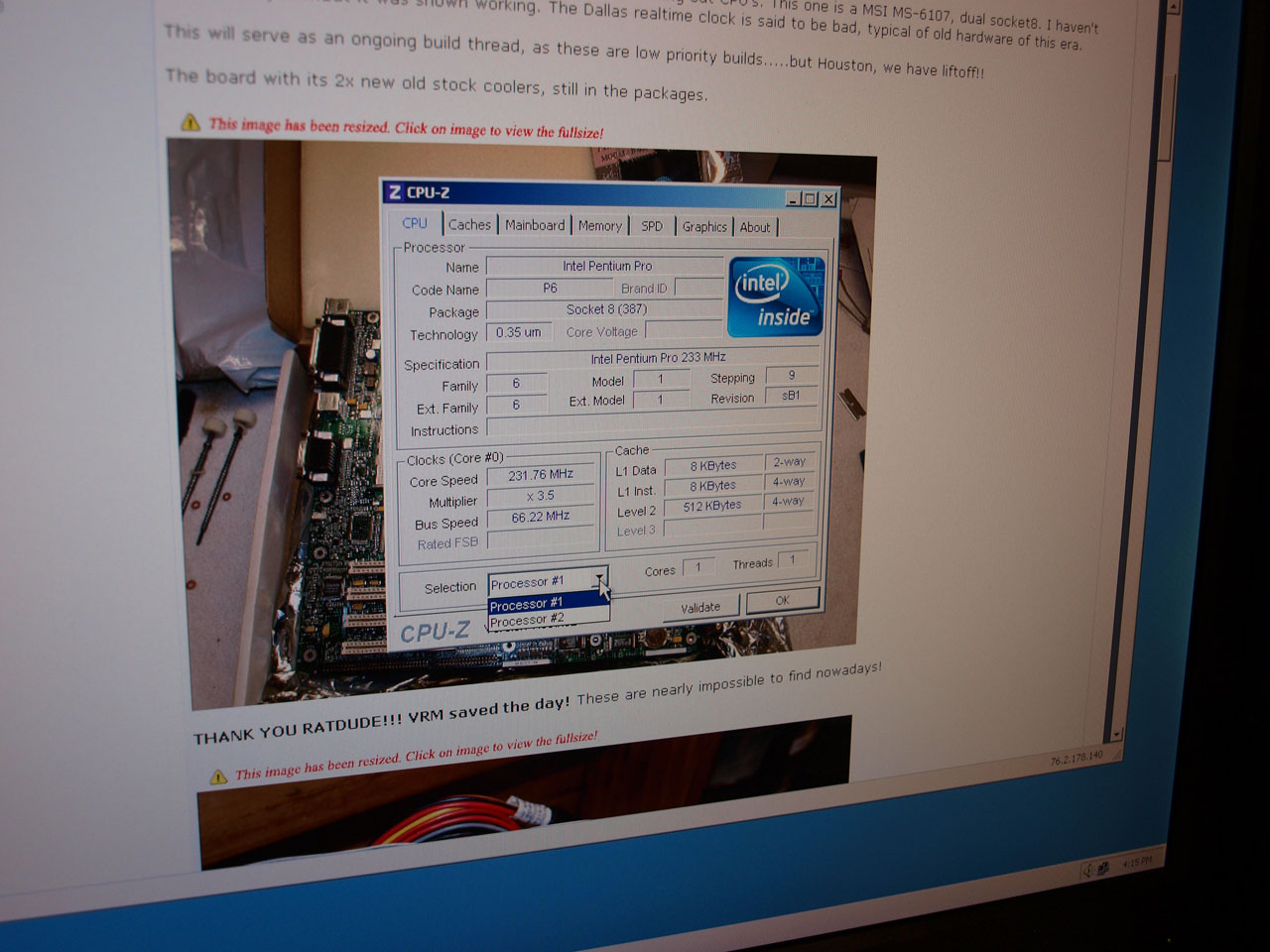Click the empty Brand ID field
Screen dimensions: 1270x952
[x=698, y=287]
